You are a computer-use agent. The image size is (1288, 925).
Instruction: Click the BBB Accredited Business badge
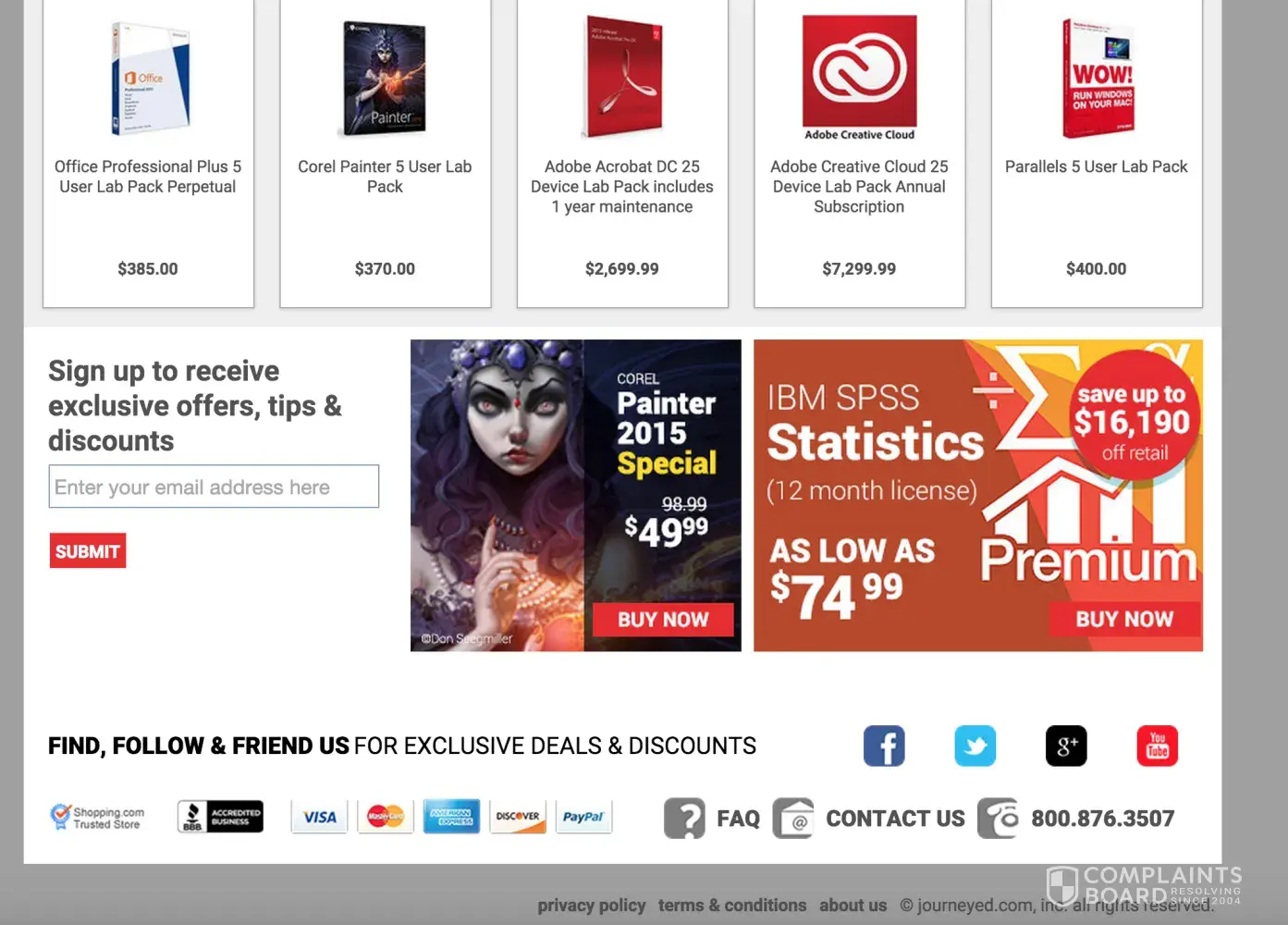coord(220,817)
